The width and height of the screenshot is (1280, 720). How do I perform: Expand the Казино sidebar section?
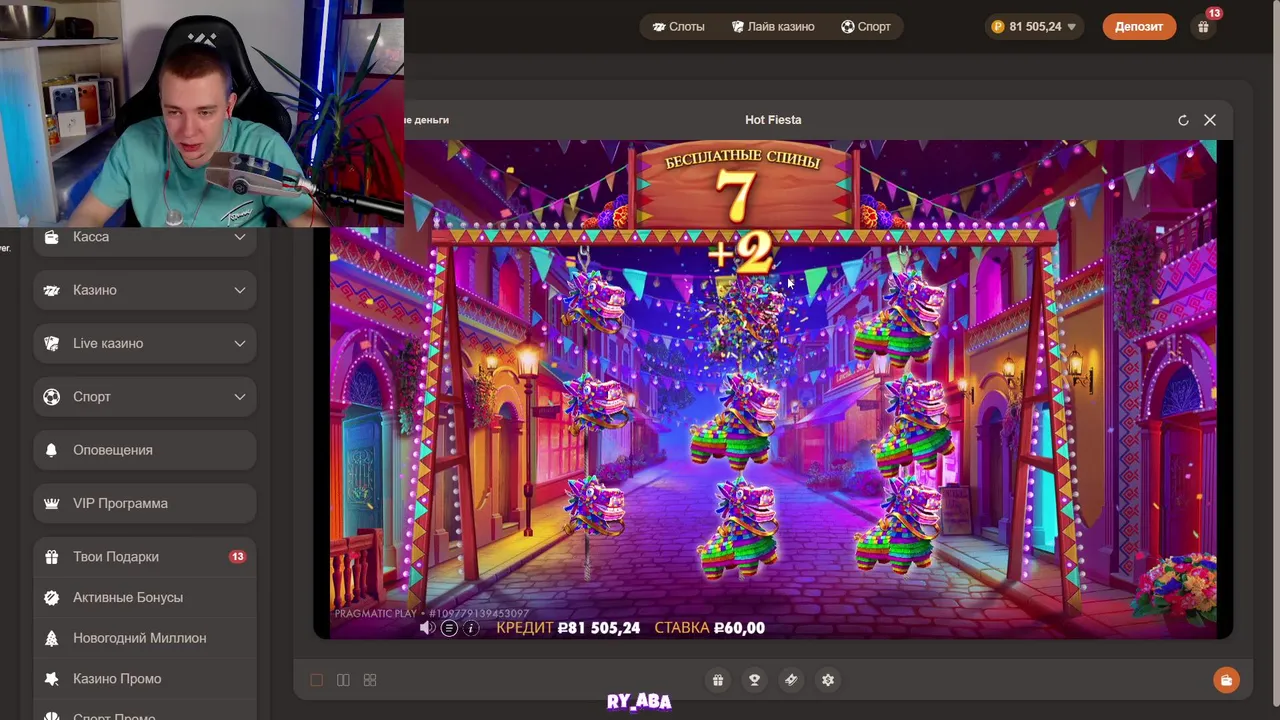(145, 290)
